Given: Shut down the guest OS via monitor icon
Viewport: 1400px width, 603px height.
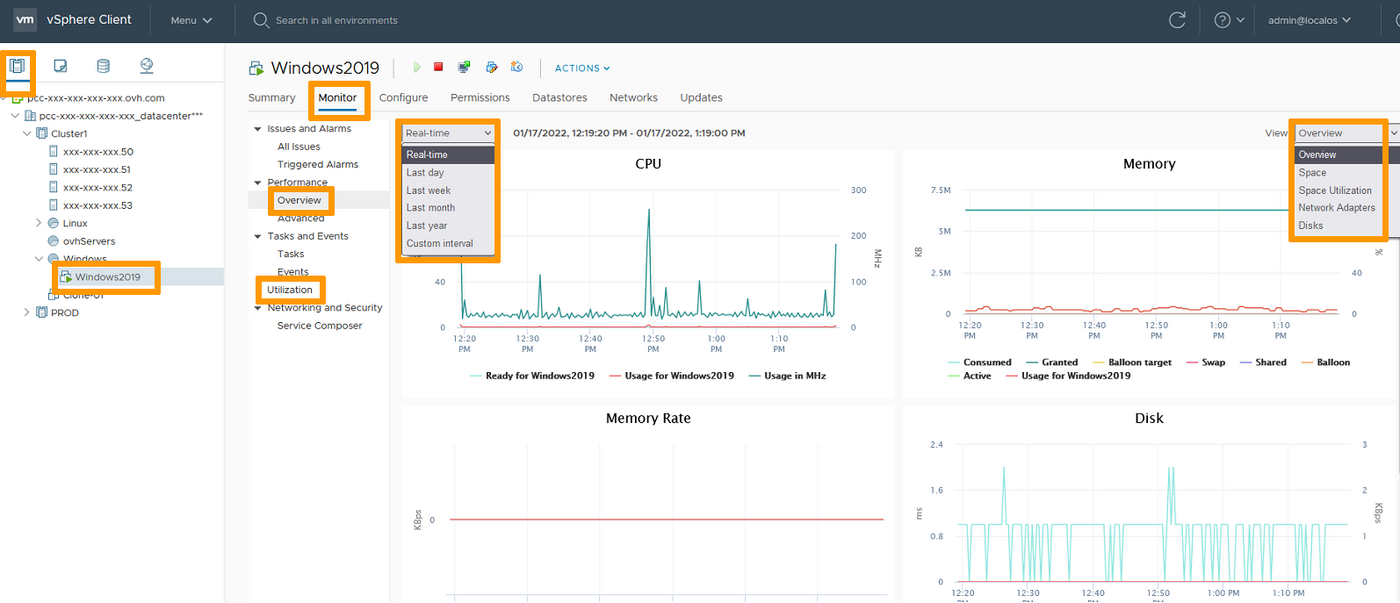Looking at the screenshot, I should click(x=464, y=67).
